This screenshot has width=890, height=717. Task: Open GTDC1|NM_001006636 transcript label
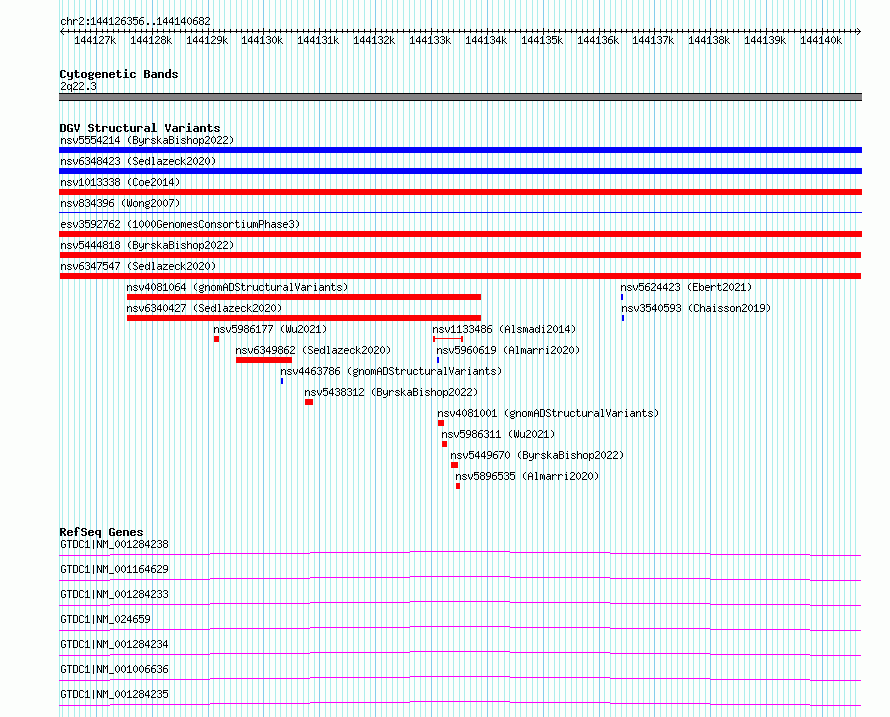[x=114, y=669]
